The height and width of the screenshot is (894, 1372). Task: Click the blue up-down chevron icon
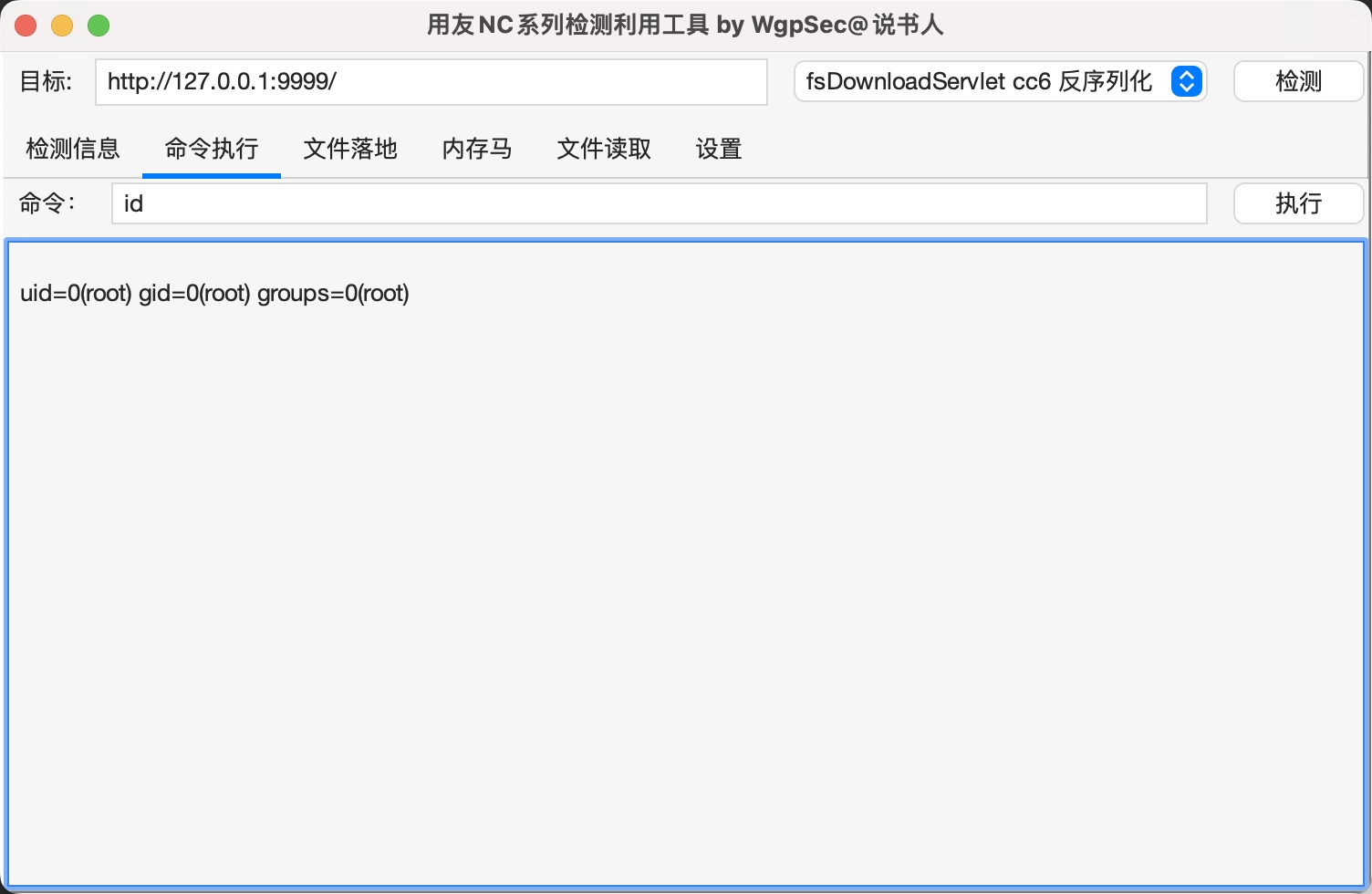click(x=1186, y=81)
